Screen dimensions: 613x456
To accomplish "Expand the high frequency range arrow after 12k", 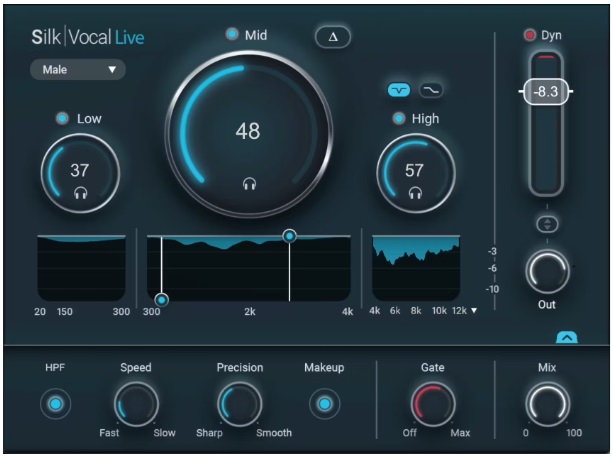I will pos(474,311).
